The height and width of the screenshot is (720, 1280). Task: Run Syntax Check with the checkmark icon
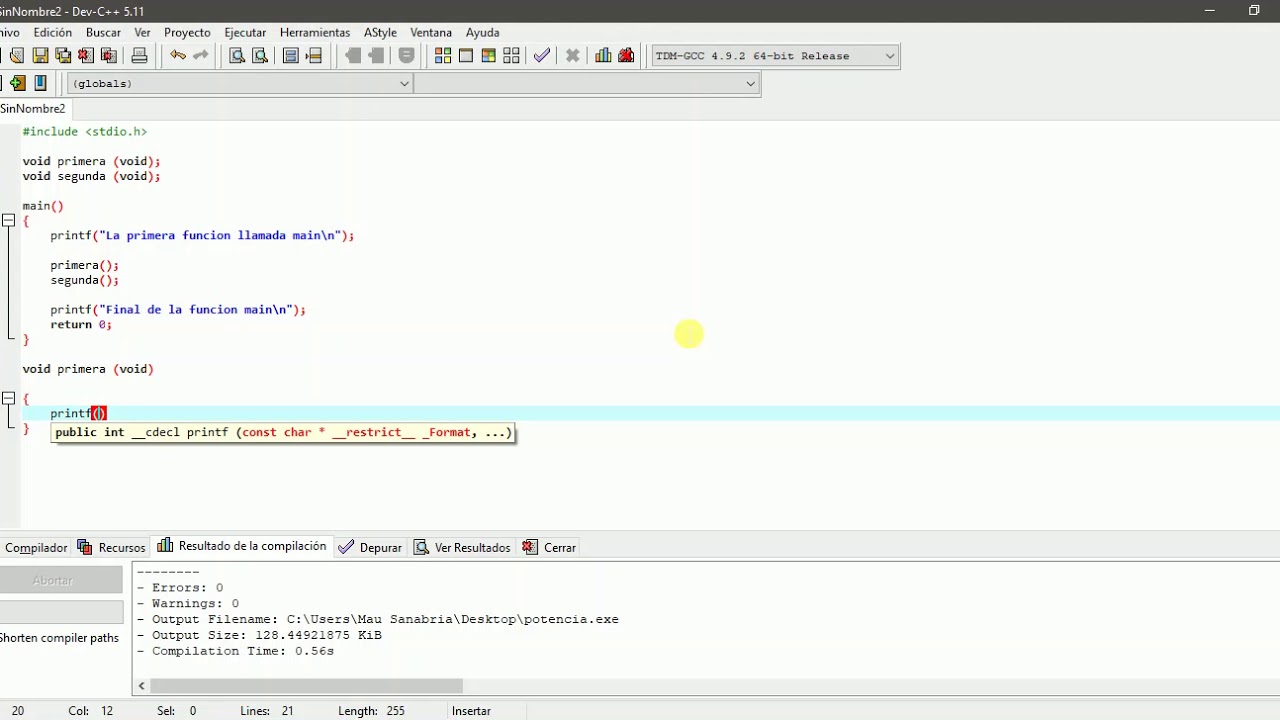point(542,56)
